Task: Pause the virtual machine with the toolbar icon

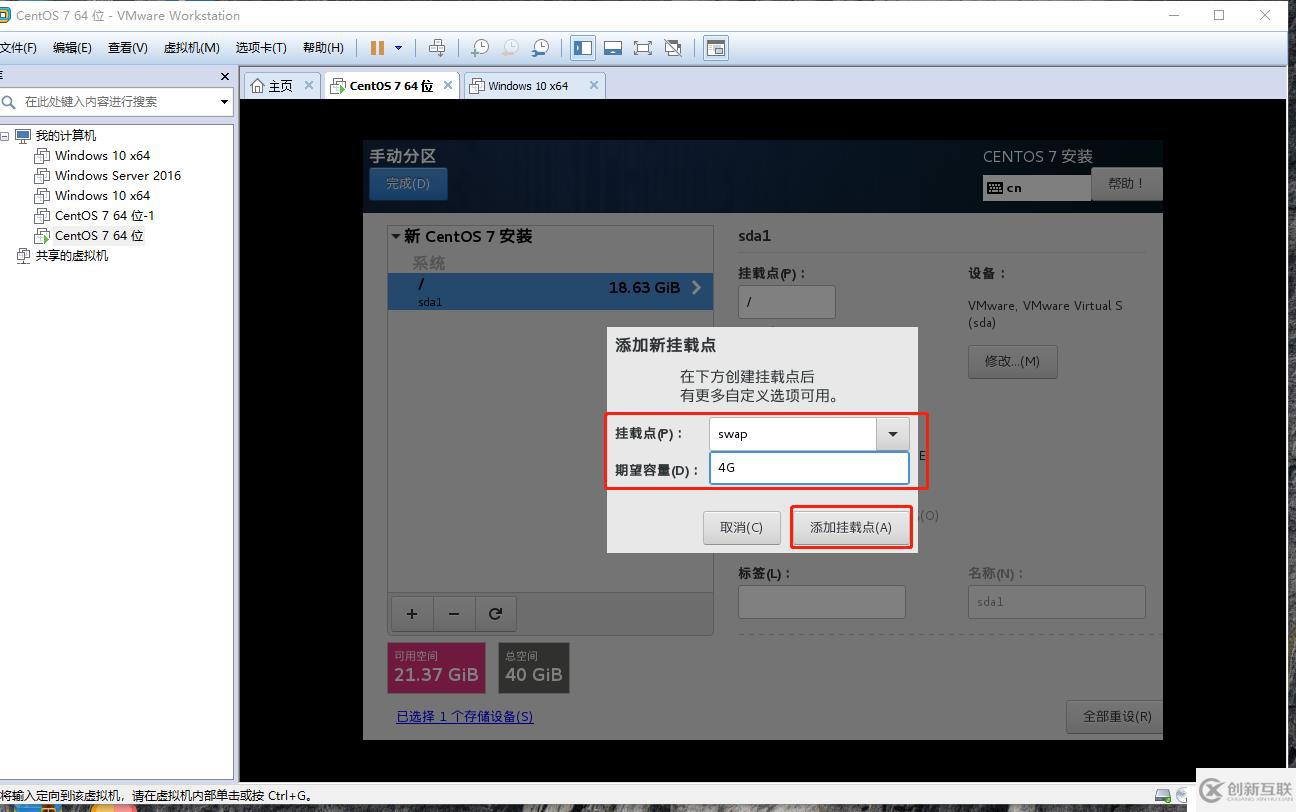Action: (x=377, y=48)
